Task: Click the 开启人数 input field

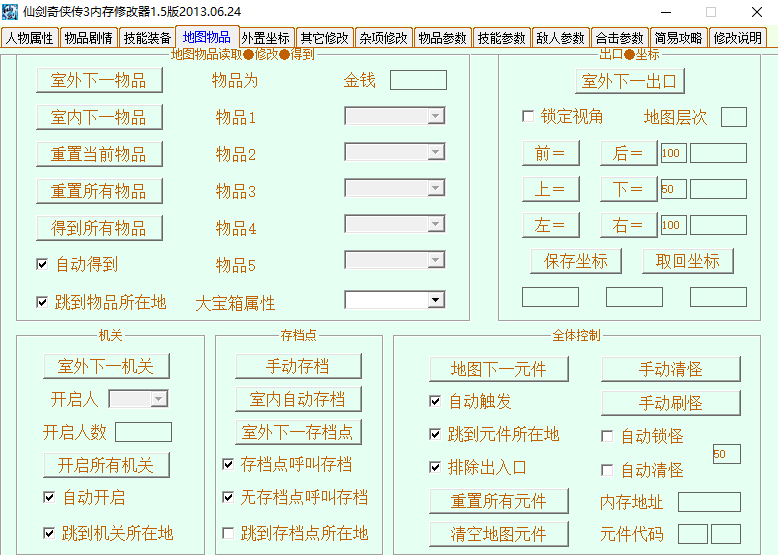Action: 143,432
